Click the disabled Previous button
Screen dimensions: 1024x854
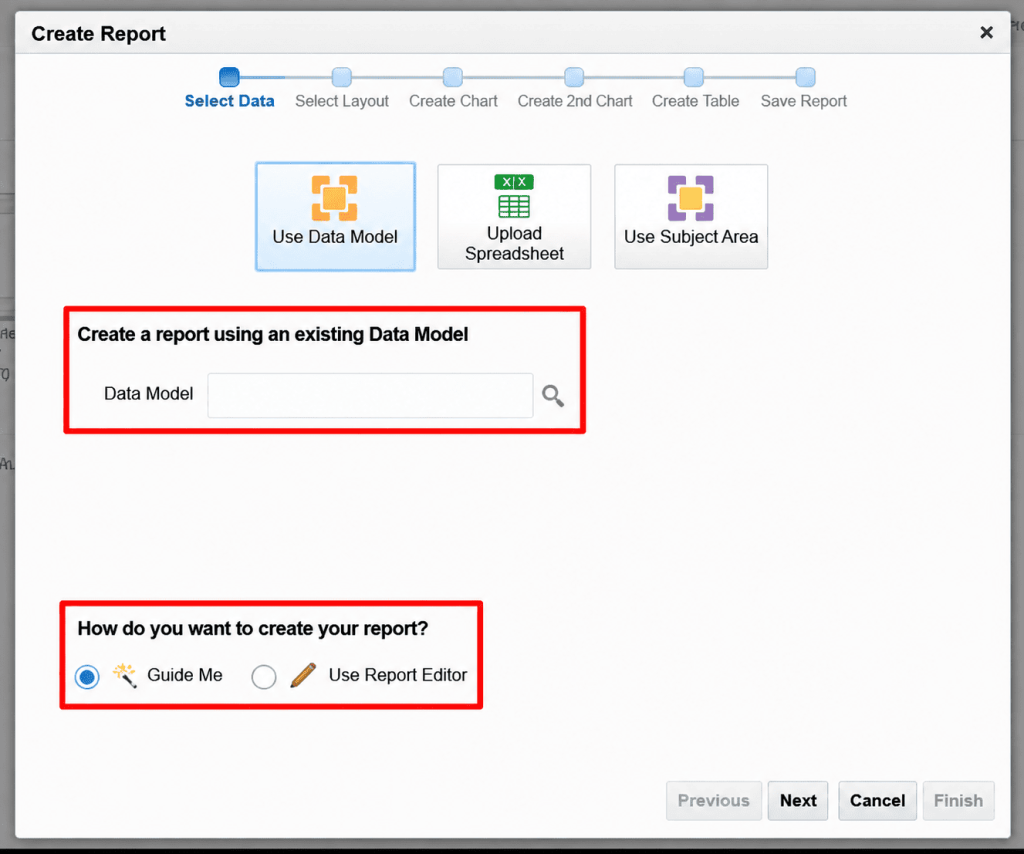714,800
